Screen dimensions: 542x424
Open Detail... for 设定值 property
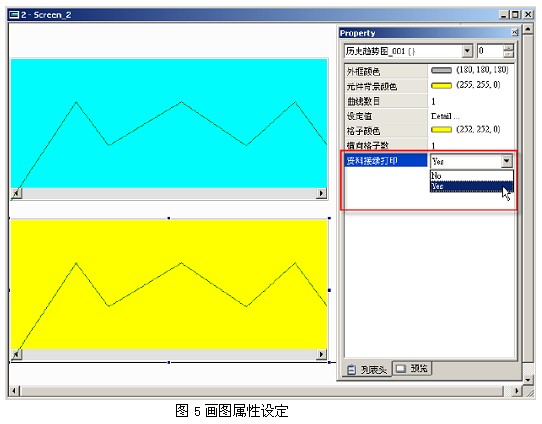coord(445,116)
